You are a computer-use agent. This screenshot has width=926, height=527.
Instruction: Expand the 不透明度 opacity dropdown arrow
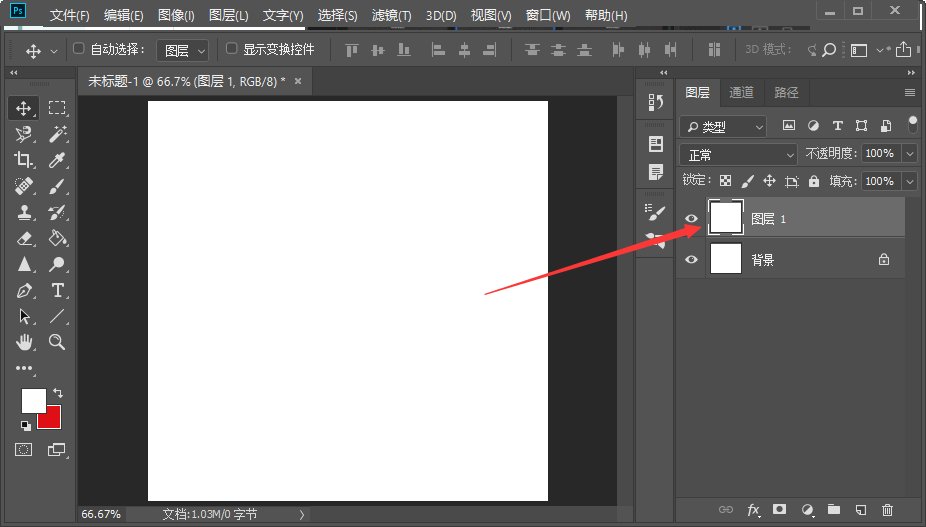pos(909,154)
